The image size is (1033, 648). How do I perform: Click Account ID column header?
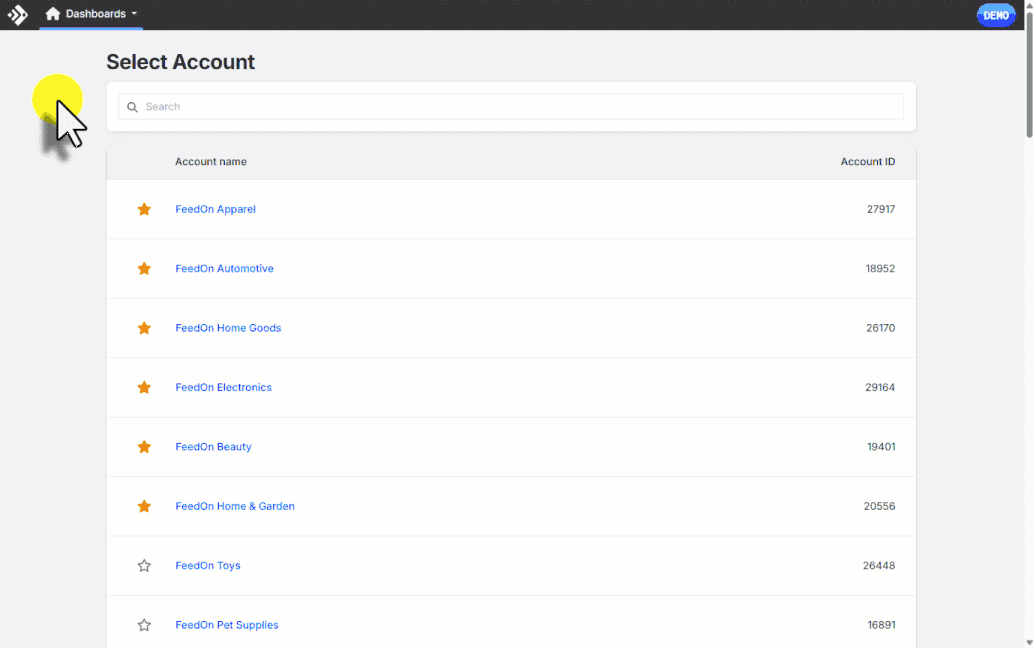click(x=868, y=161)
